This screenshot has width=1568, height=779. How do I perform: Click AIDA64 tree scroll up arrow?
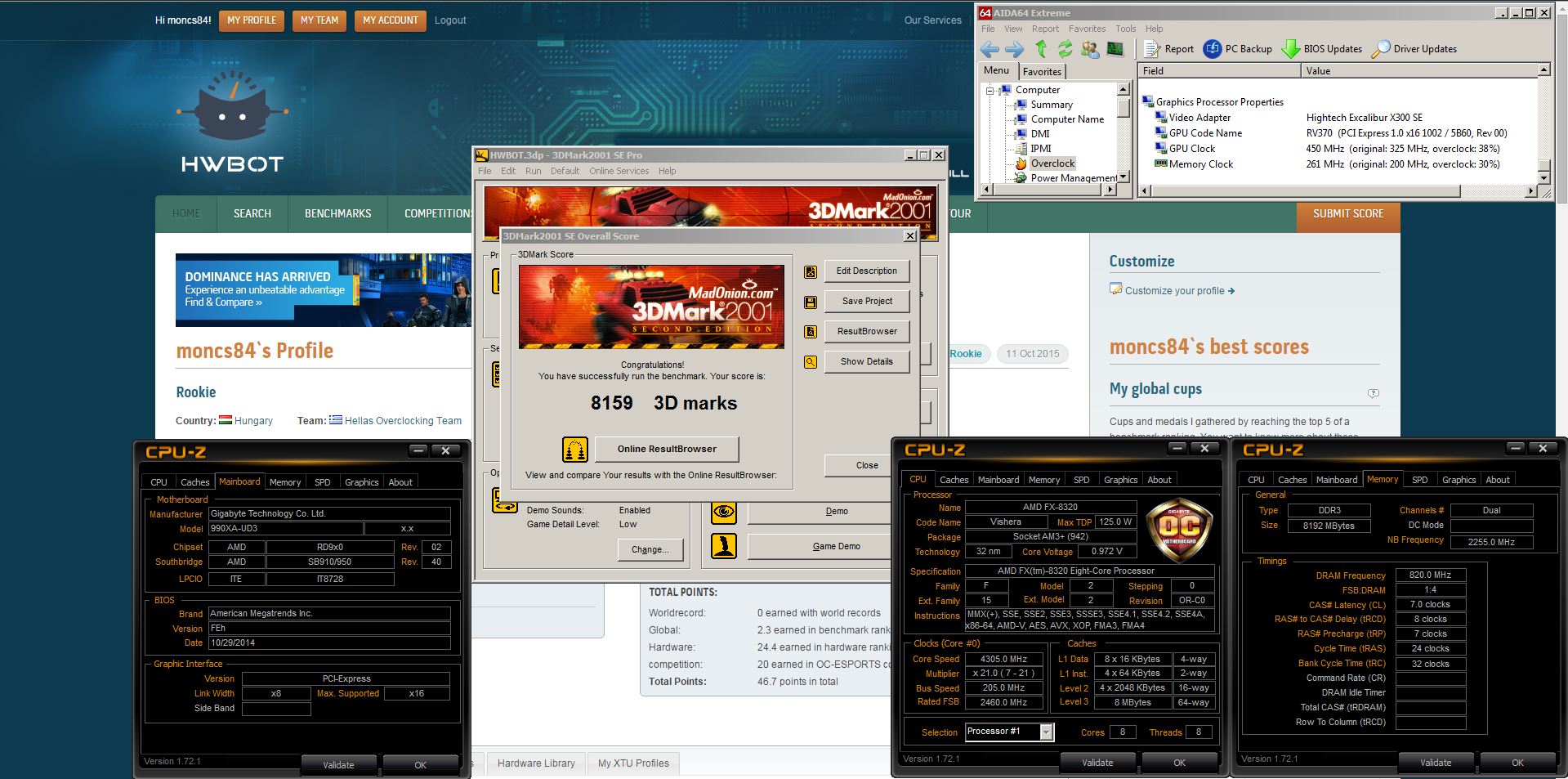(1124, 89)
